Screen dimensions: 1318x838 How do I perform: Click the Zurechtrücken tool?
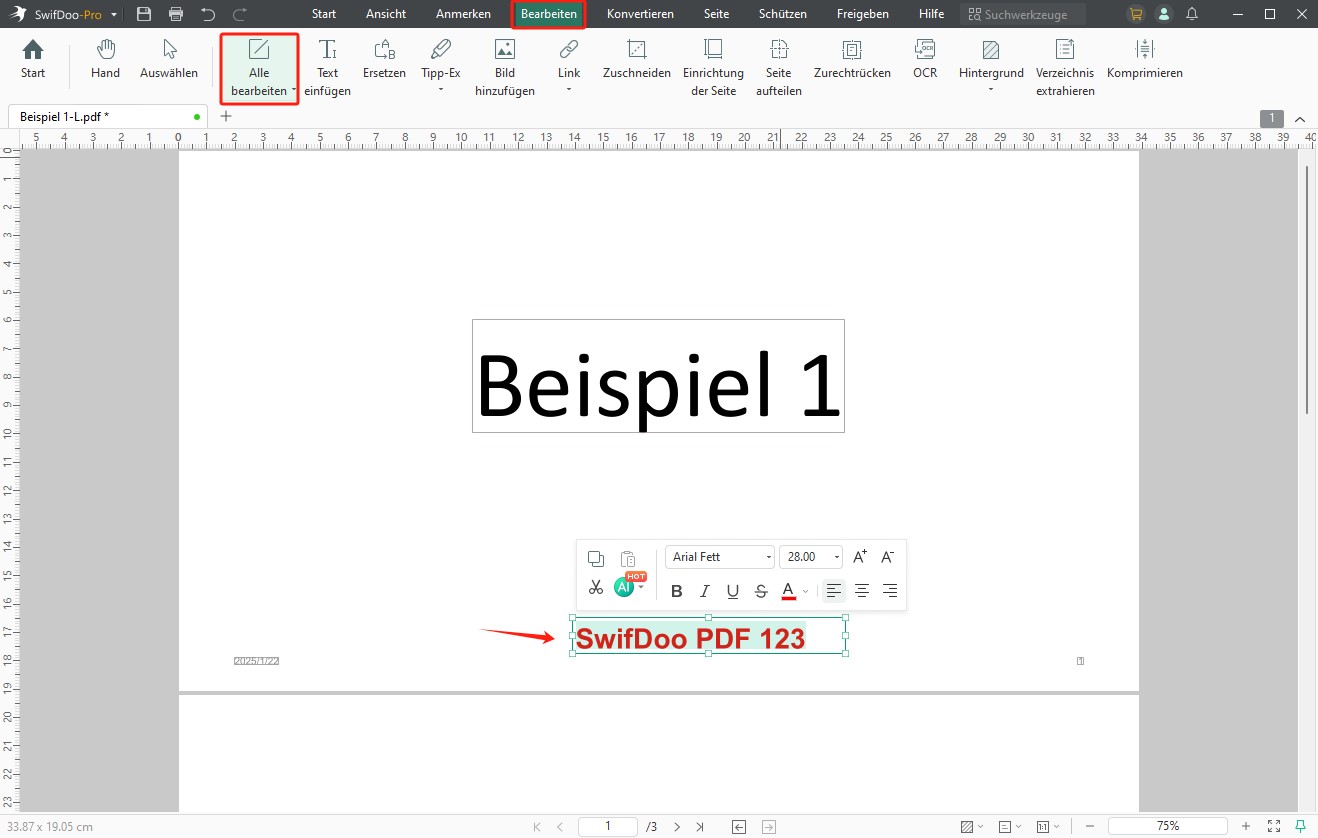coord(852,60)
